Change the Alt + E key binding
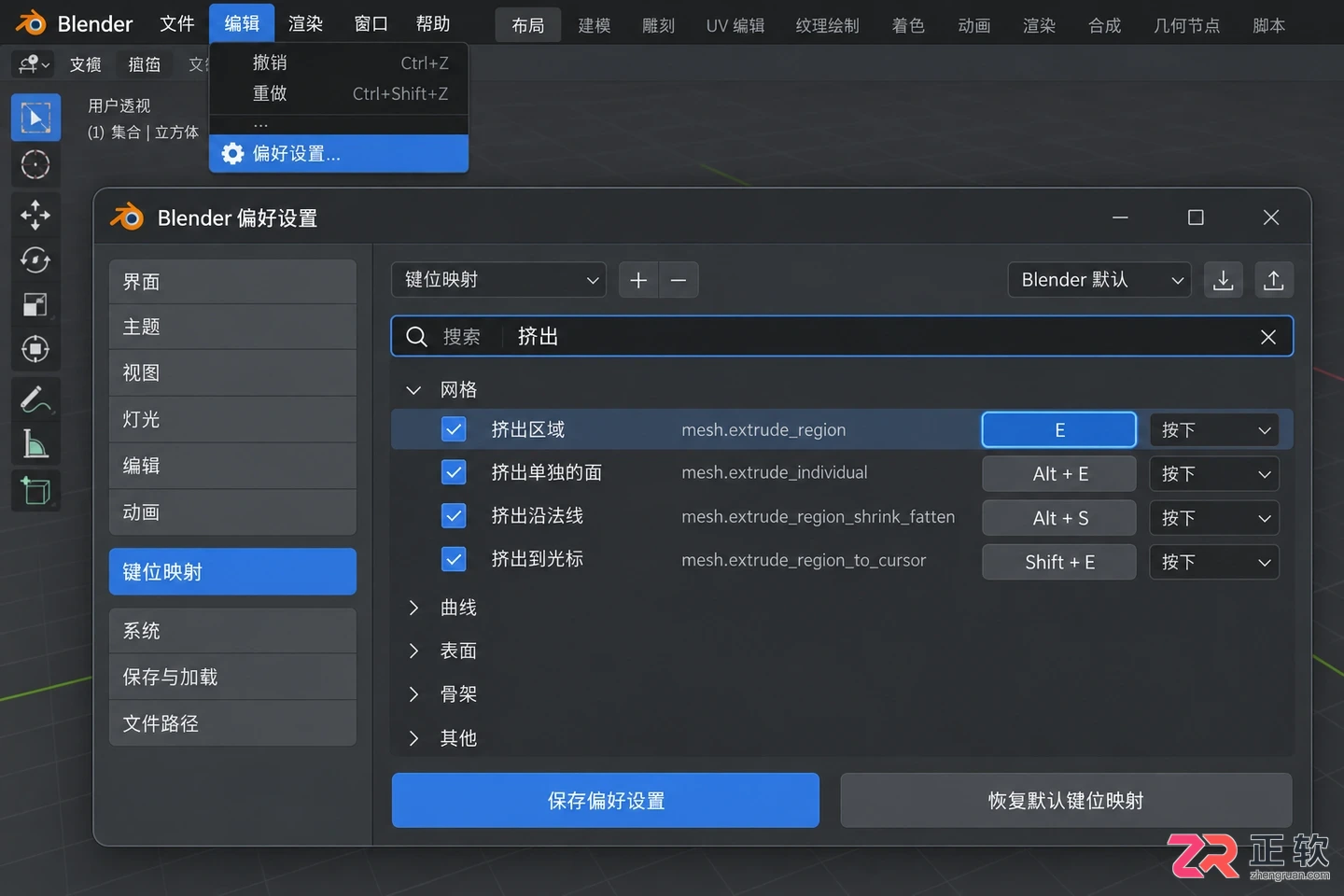The image size is (1344, 896). 1059,474
